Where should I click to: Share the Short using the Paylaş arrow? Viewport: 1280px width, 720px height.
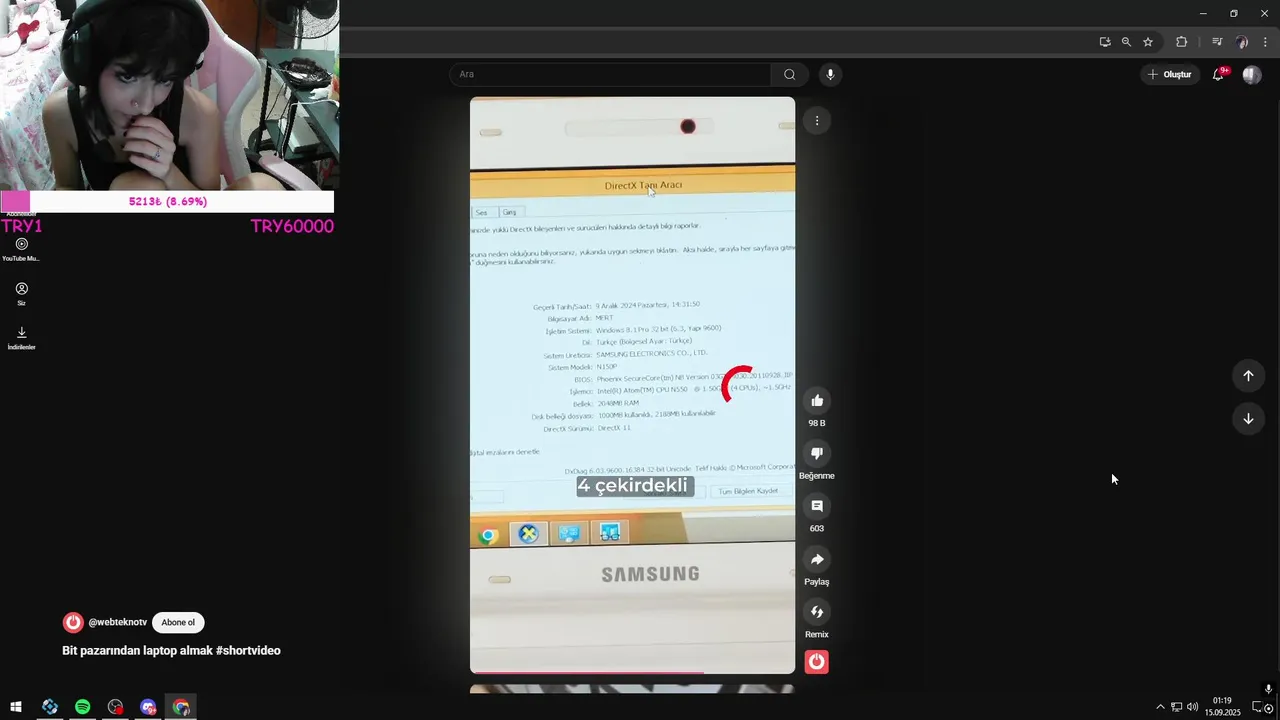coord(817,560)
